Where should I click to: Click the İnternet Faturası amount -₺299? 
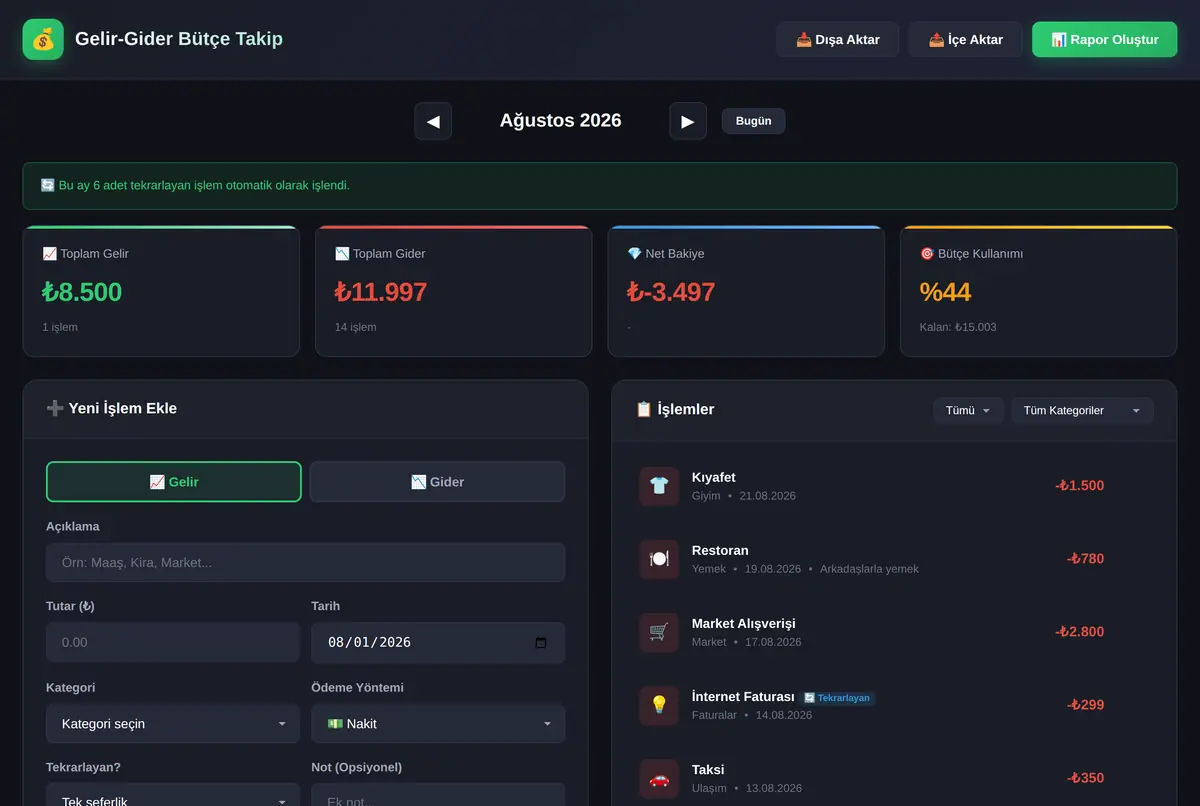(1086, 705)
